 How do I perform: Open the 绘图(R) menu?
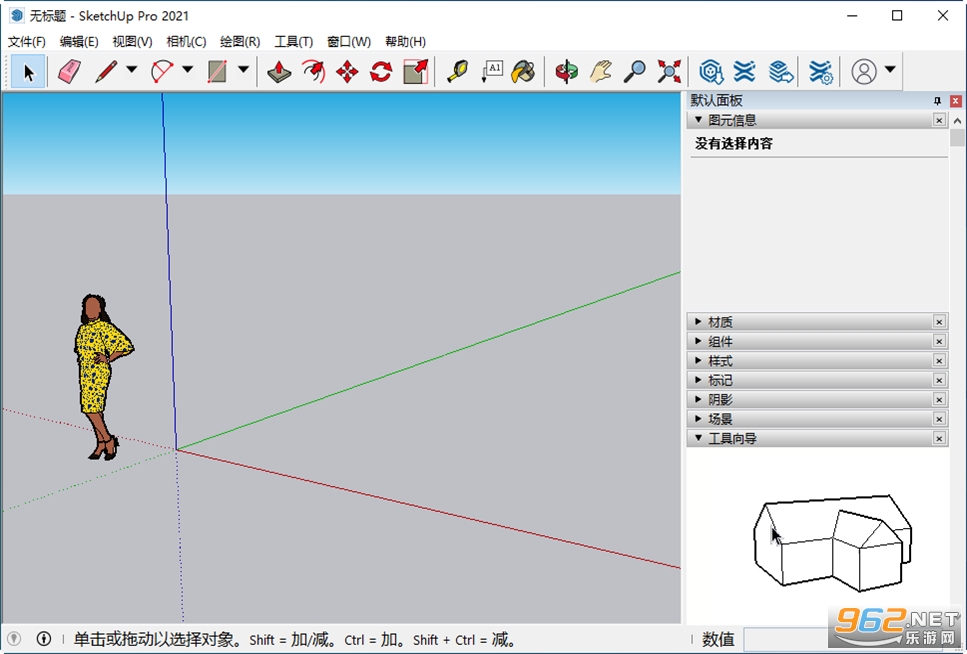tap(240, 41)
